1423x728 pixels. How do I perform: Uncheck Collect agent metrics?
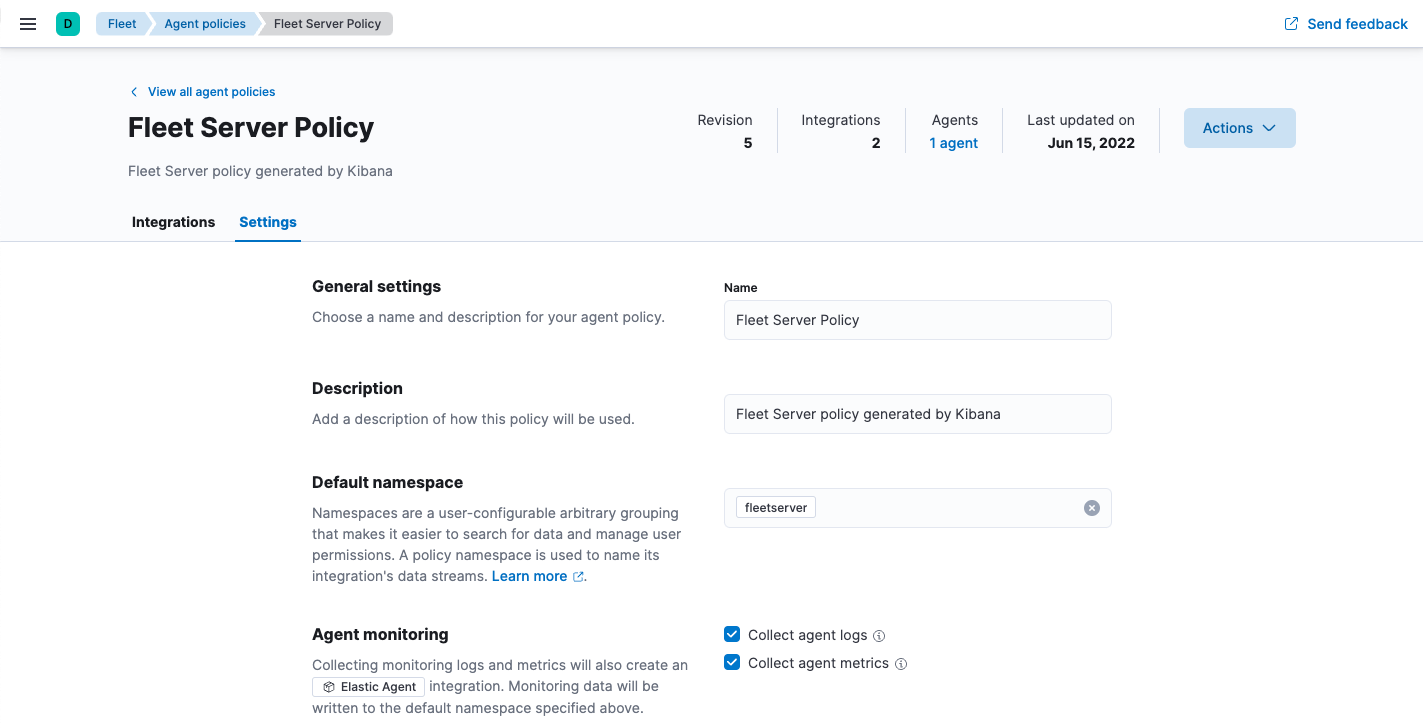[x=731, y=662]
